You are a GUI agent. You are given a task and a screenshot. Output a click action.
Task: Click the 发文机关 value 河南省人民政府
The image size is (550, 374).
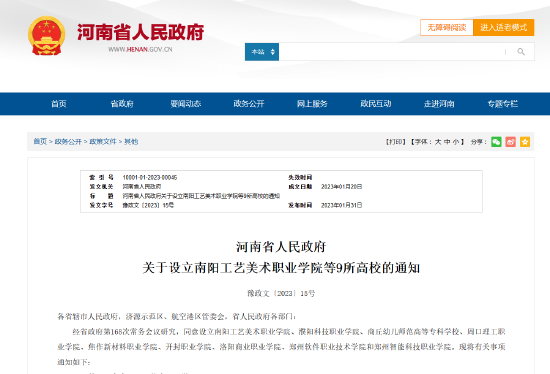(142, 187)
